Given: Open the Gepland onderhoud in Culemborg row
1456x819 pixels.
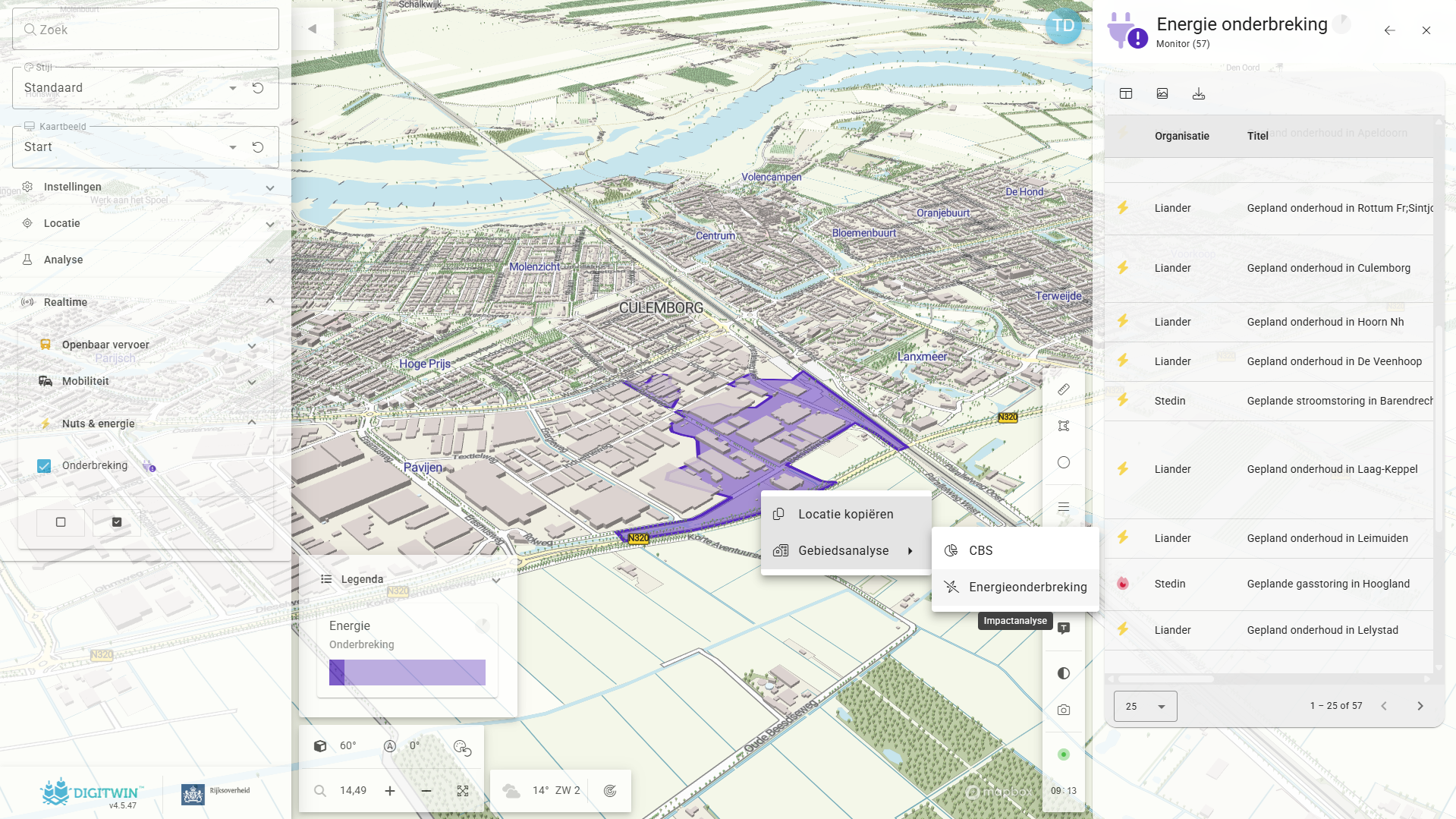Looking at the screenshot, I should click(1328, 268).
